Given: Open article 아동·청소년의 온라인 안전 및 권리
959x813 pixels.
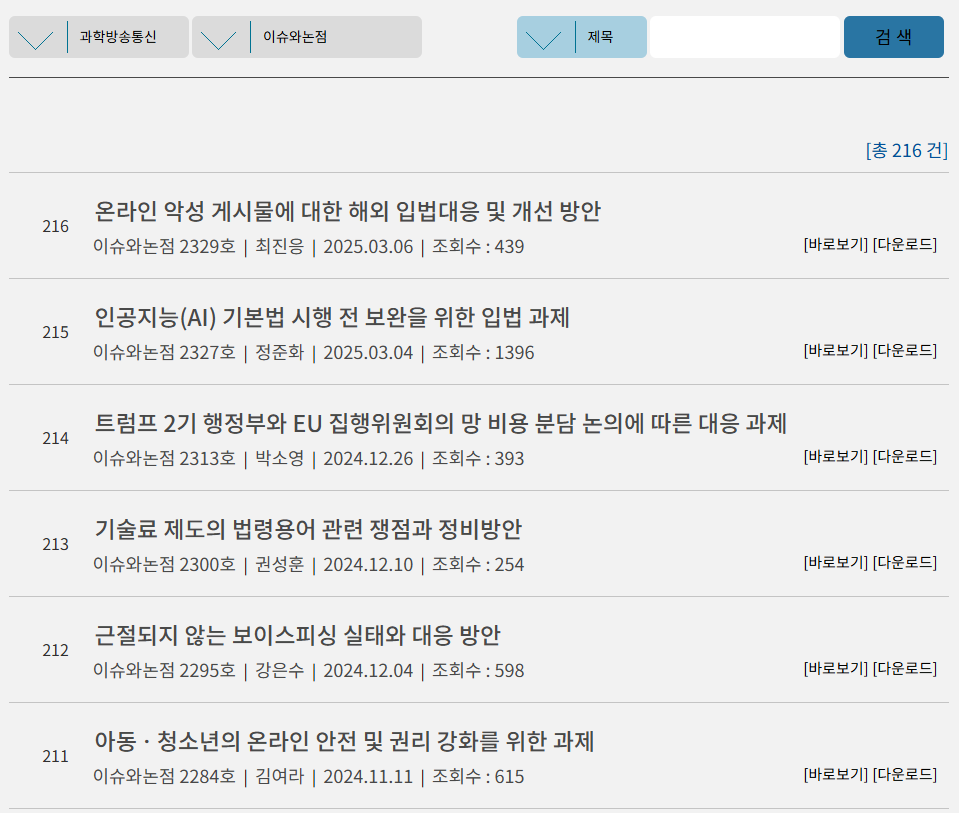Looking at the screenshot, I should pos(344,741).
